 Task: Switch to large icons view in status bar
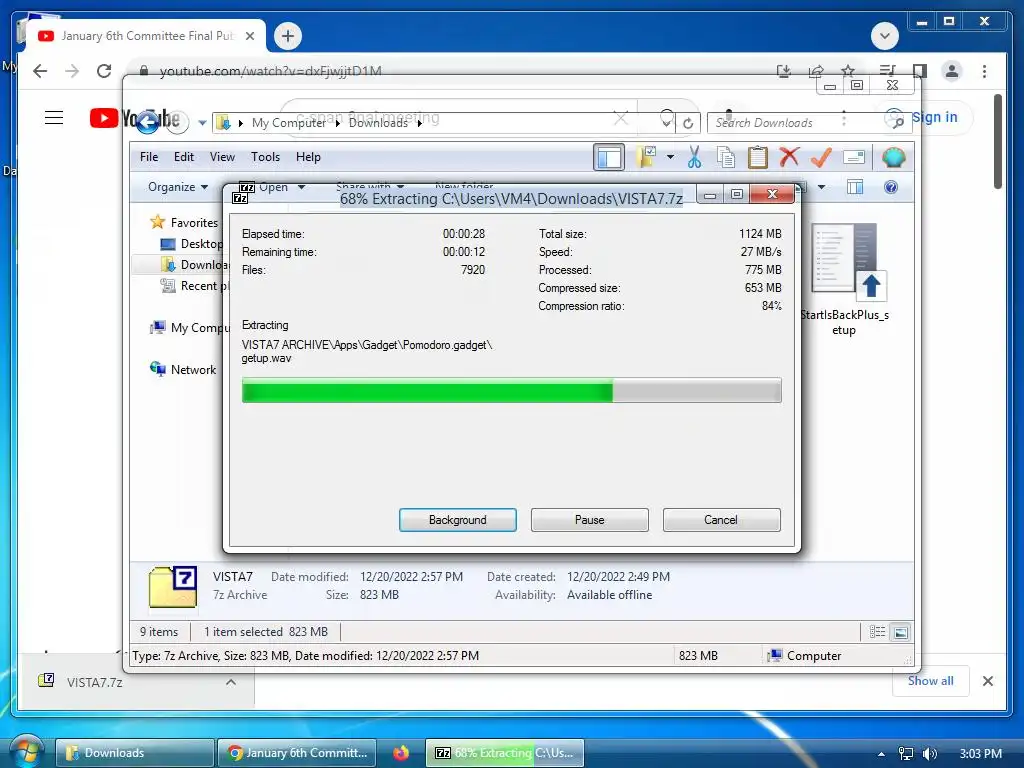click(x=901, y=632)
